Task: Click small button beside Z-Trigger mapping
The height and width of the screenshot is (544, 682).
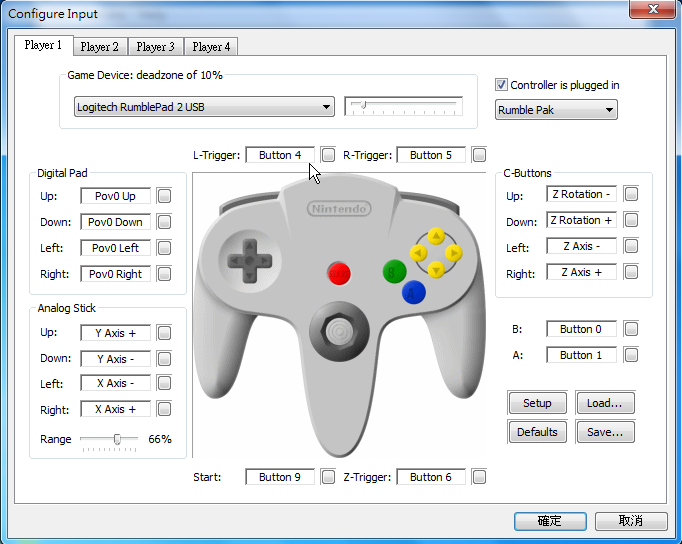Action: pos(479,477)
